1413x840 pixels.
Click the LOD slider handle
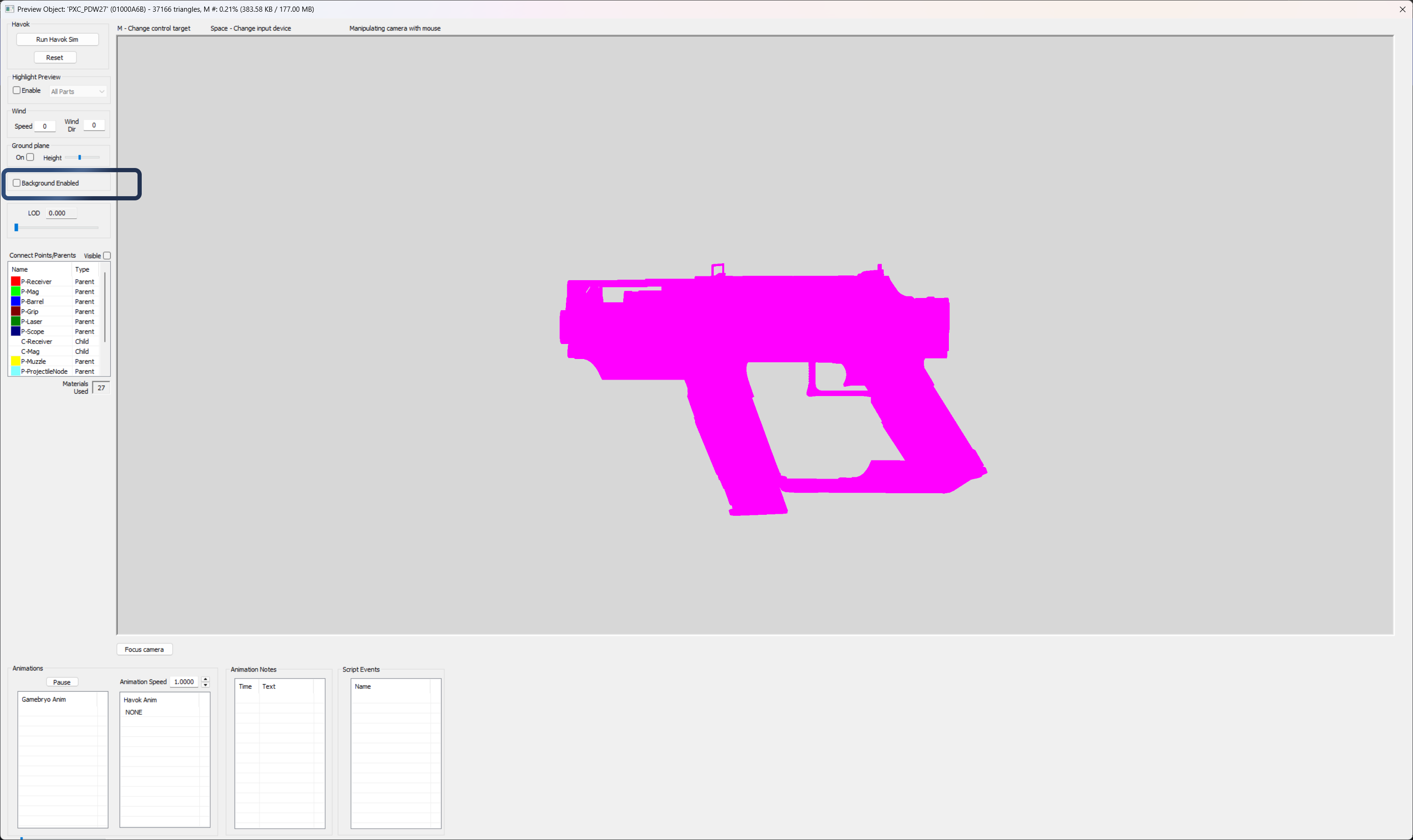coord(16,228)
